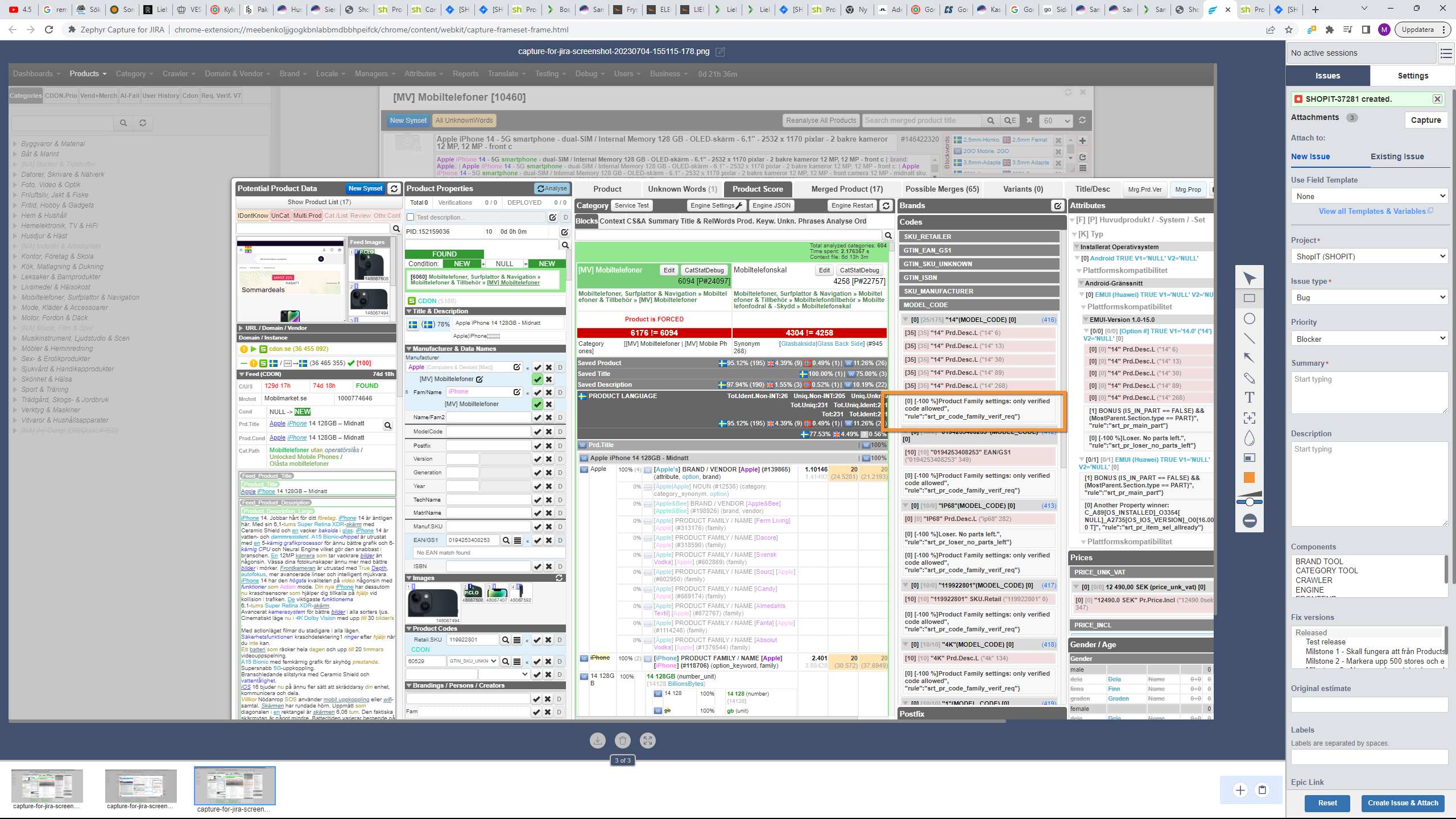Screen dimensions: 1456x819
Task: Select the freehand pencil tool
Action: (x=1249, y=378)
